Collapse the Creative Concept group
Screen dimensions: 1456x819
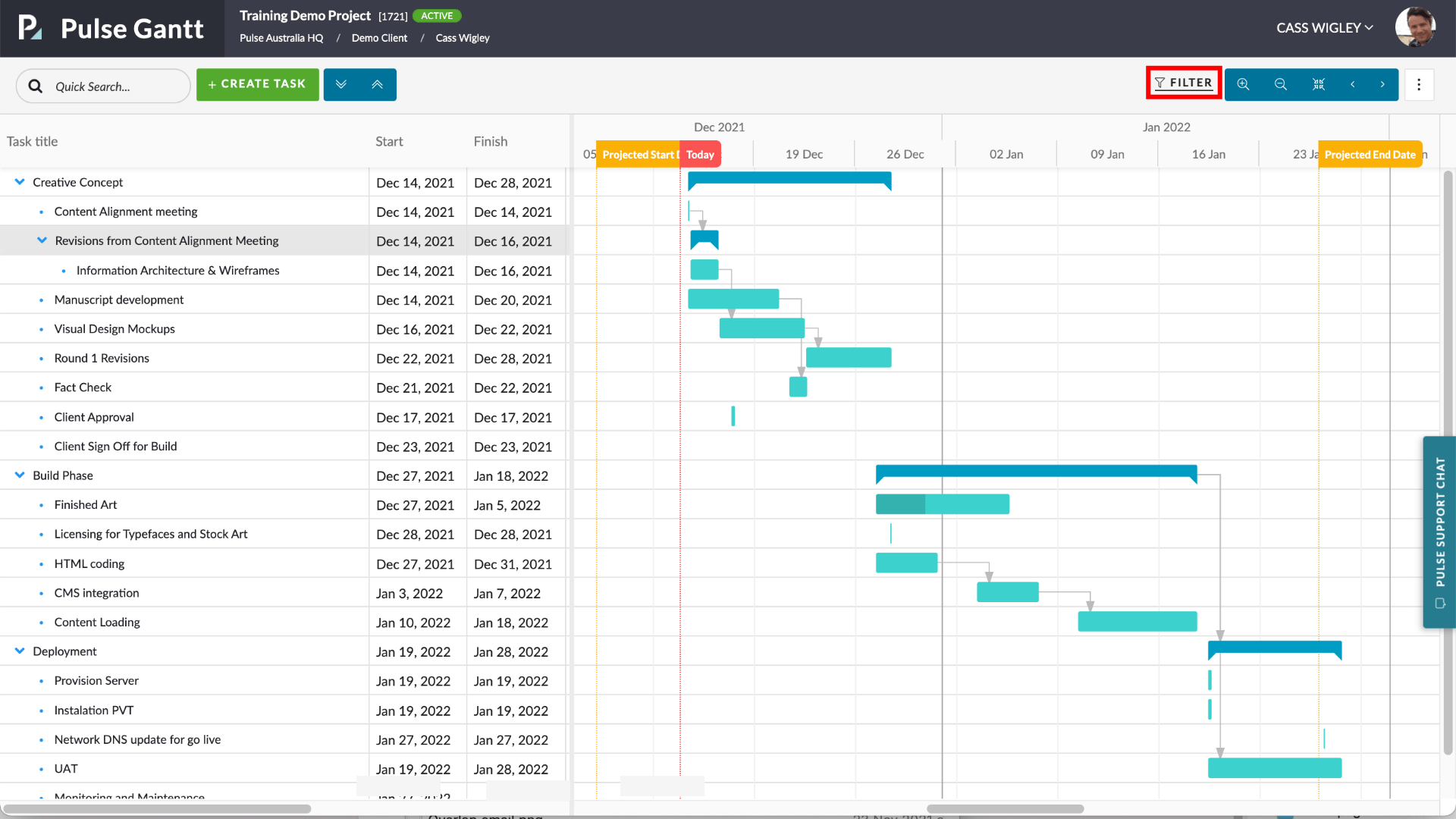[x=18, y=182]
